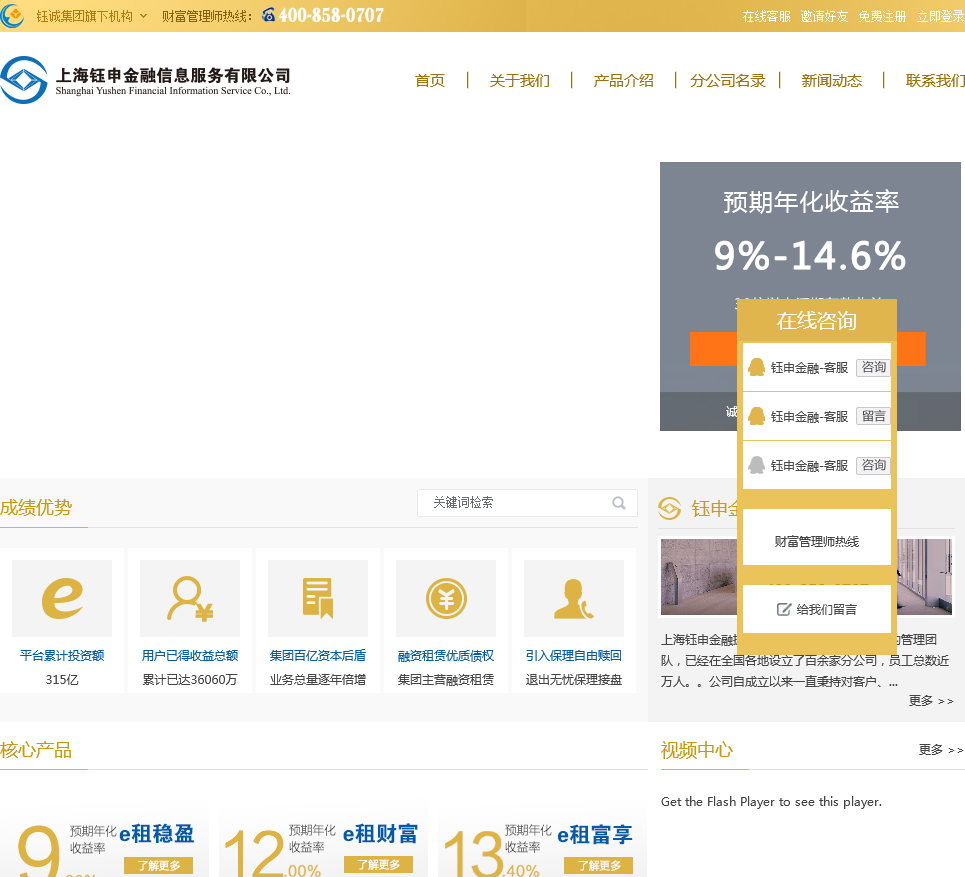Click the grey offline 钰申金融-客服 avatar icon

tap(756, 465)
